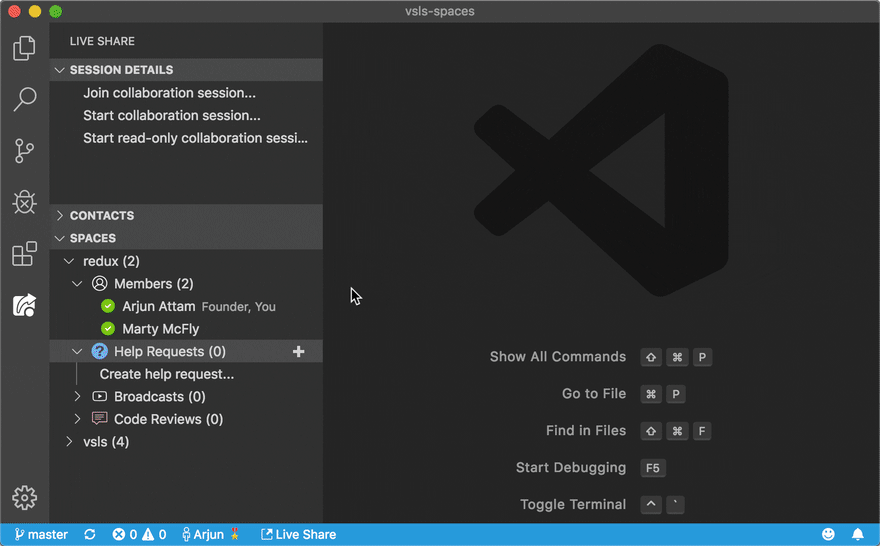Expand the Contacts section
Image resolution: width=880 pixels, height=546 pixels.
coord(59,215)
